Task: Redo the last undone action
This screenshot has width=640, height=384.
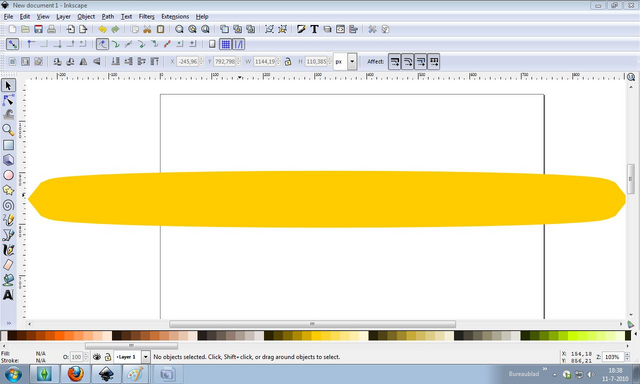Action: pos(115,29)
